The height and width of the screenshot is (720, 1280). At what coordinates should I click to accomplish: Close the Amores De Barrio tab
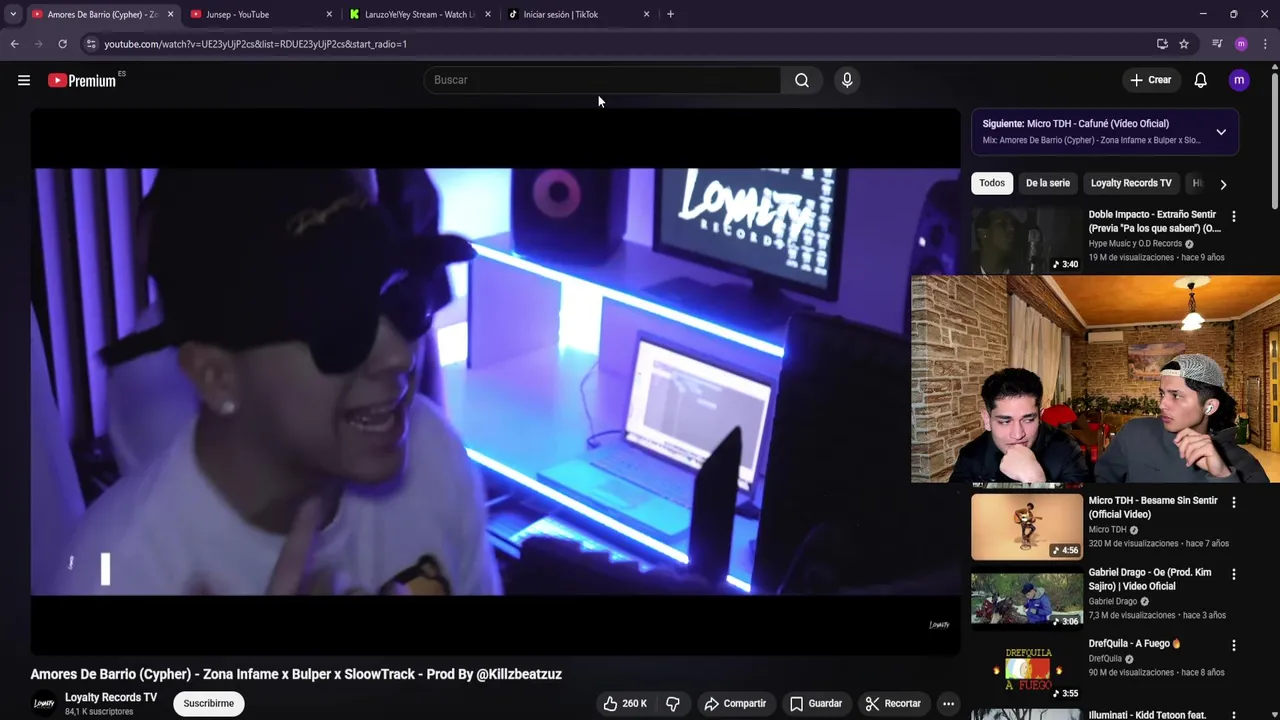171,14
